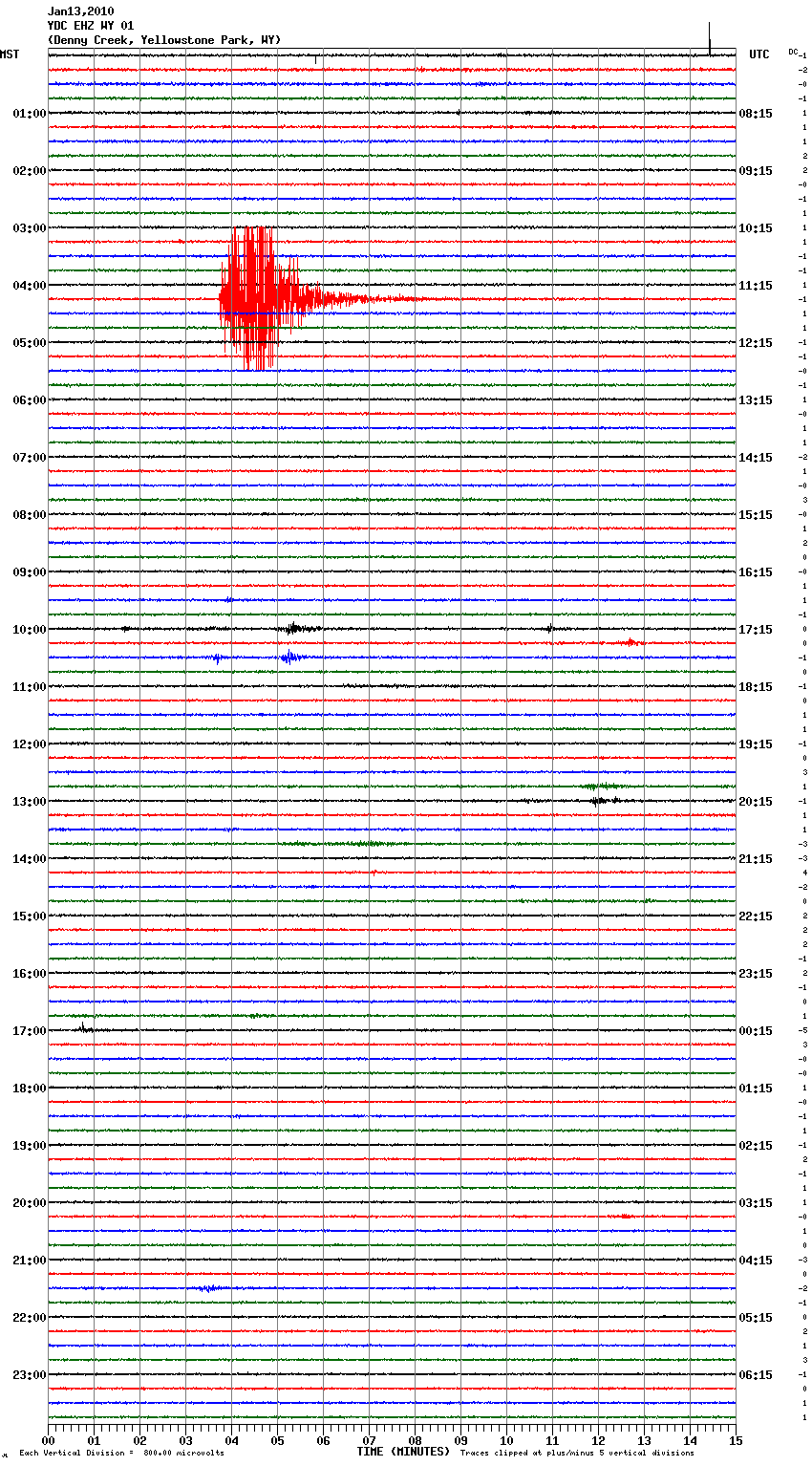The height and width of the screenshot is (1466, 812).
Task: Click the 13:15 UTC time label
Action: click(x=756, y=400)
